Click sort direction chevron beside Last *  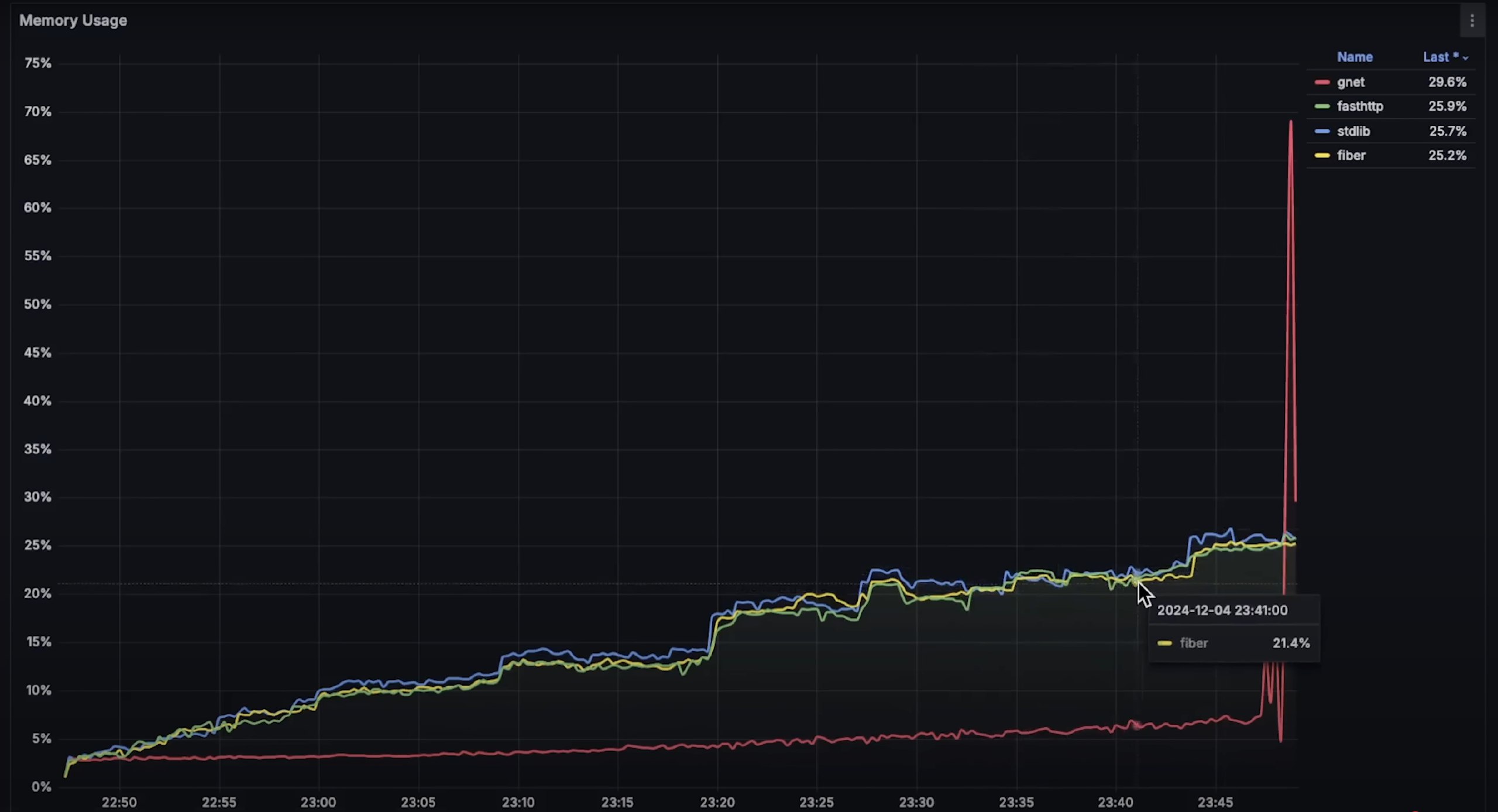pyautogui.click(x=1465, y=58)
